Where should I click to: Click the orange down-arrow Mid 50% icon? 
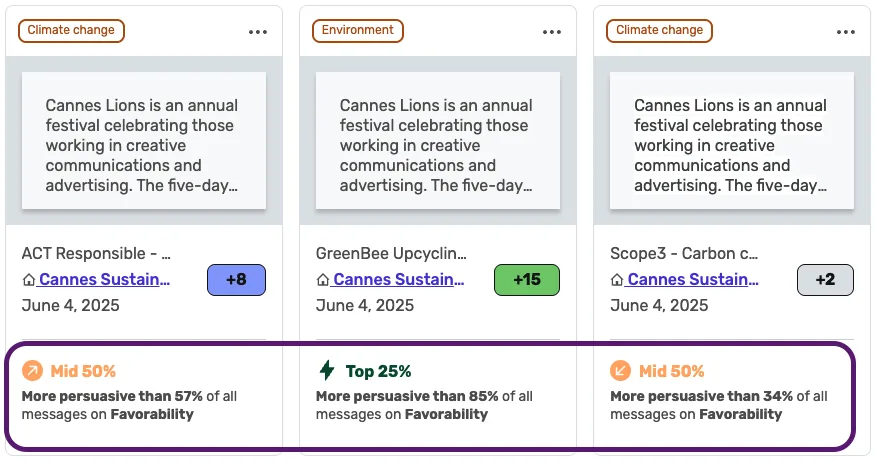coord(620,370)
